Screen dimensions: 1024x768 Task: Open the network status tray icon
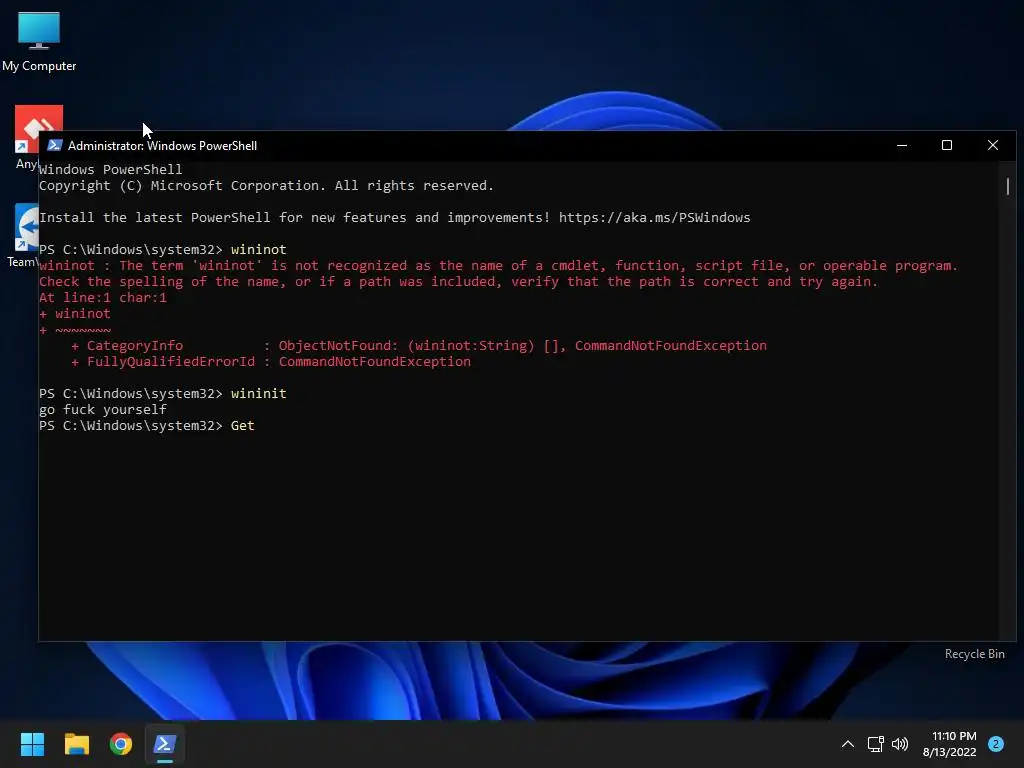(x=875, y=744)
